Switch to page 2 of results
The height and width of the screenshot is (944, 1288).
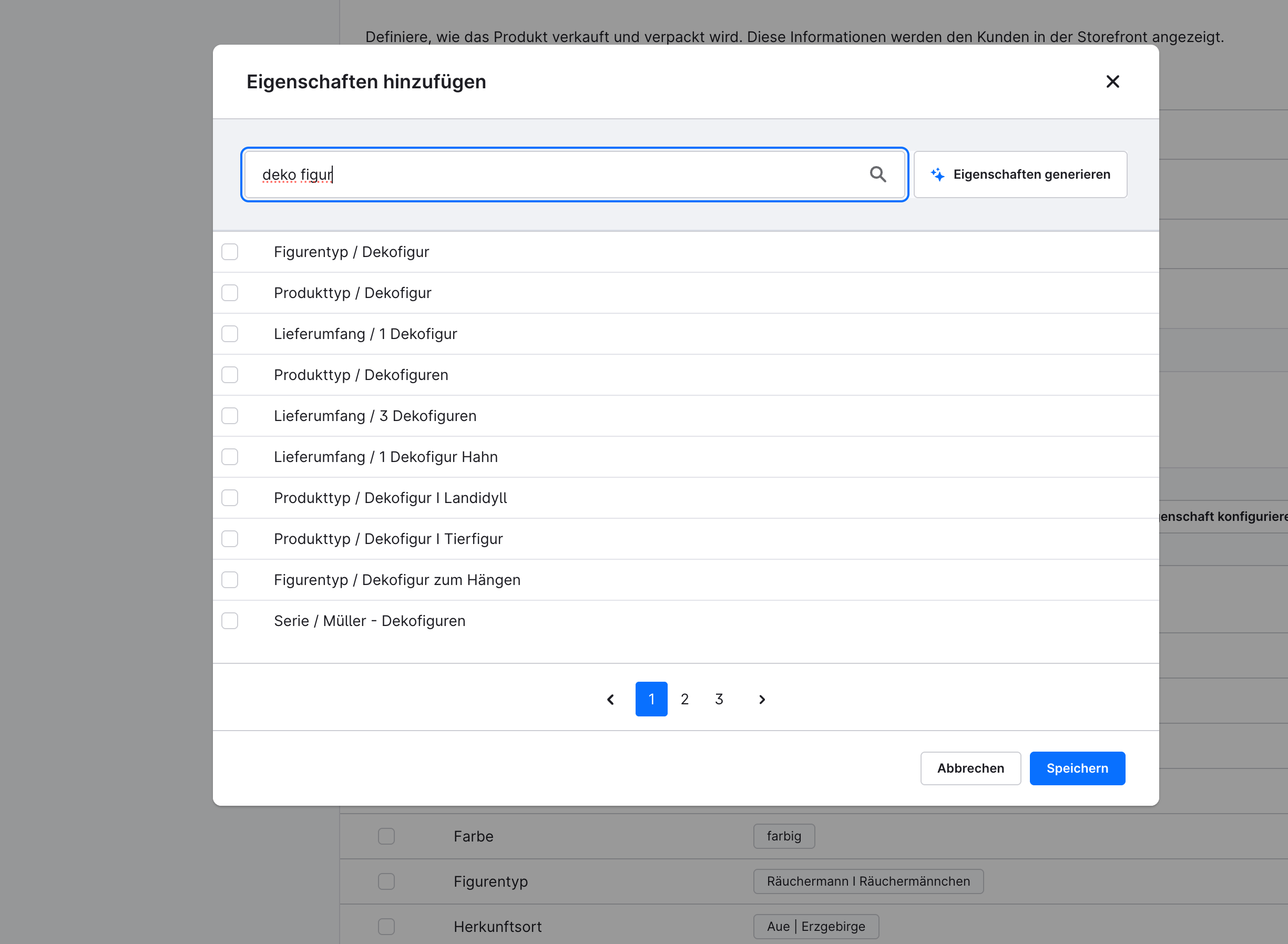(x=684, y=700)
